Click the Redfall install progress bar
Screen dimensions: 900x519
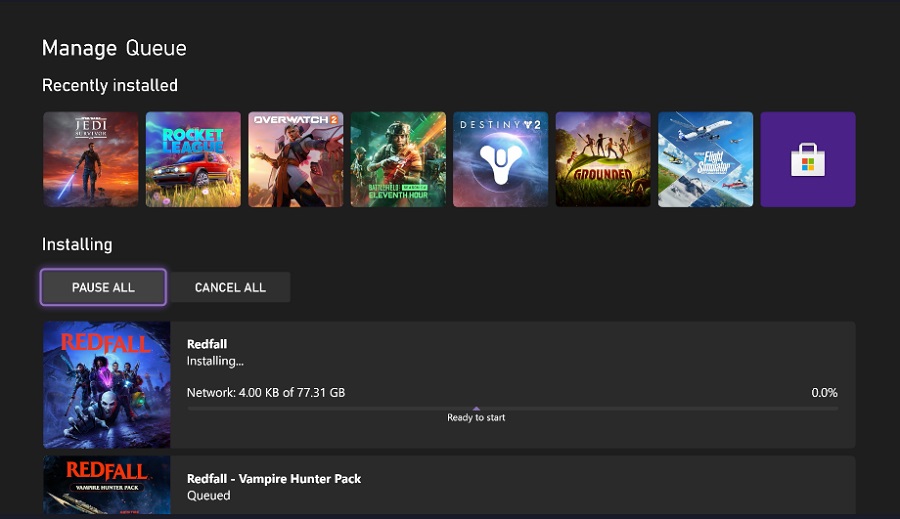(x=512, y=408)
